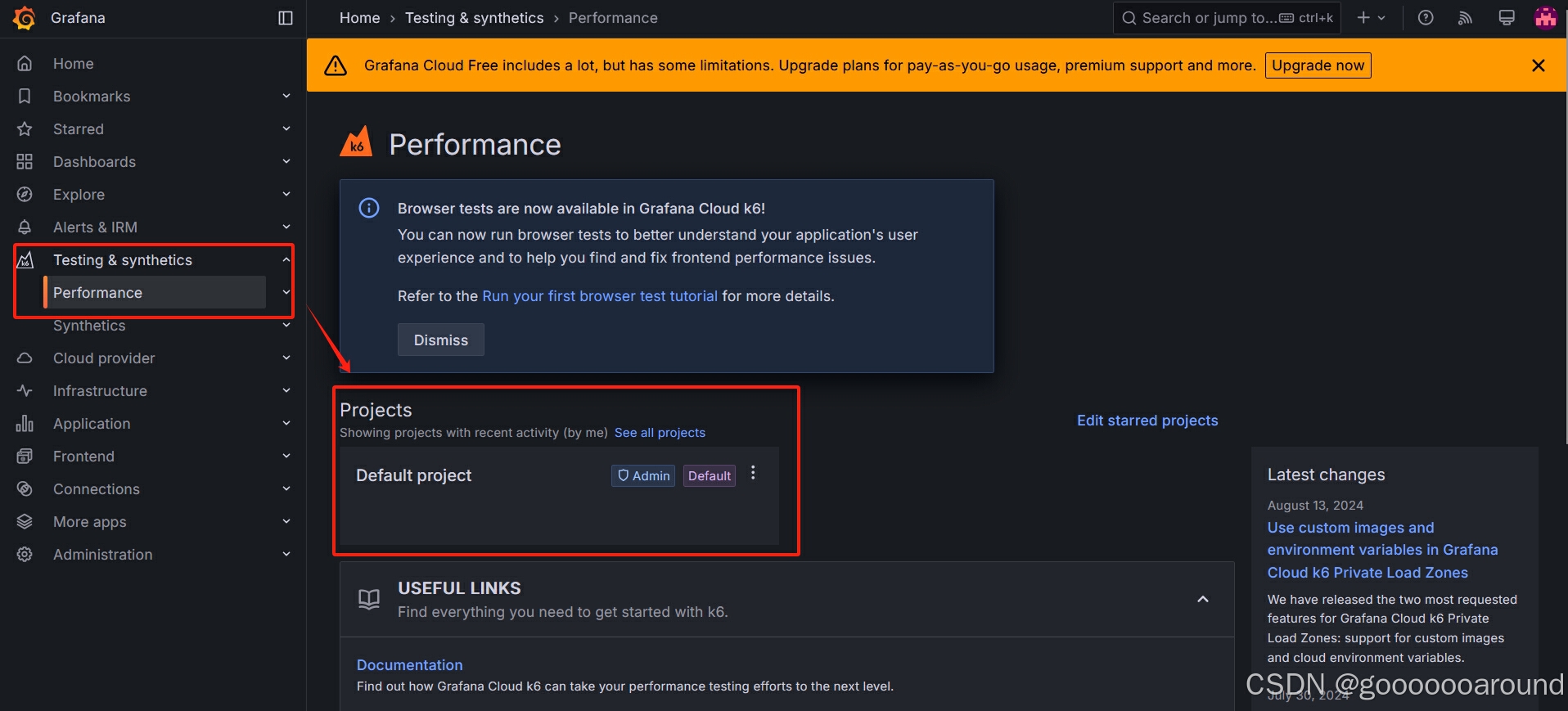
Task: Click the Bookmarks icon in sidebar
Action: click(25, 96)
